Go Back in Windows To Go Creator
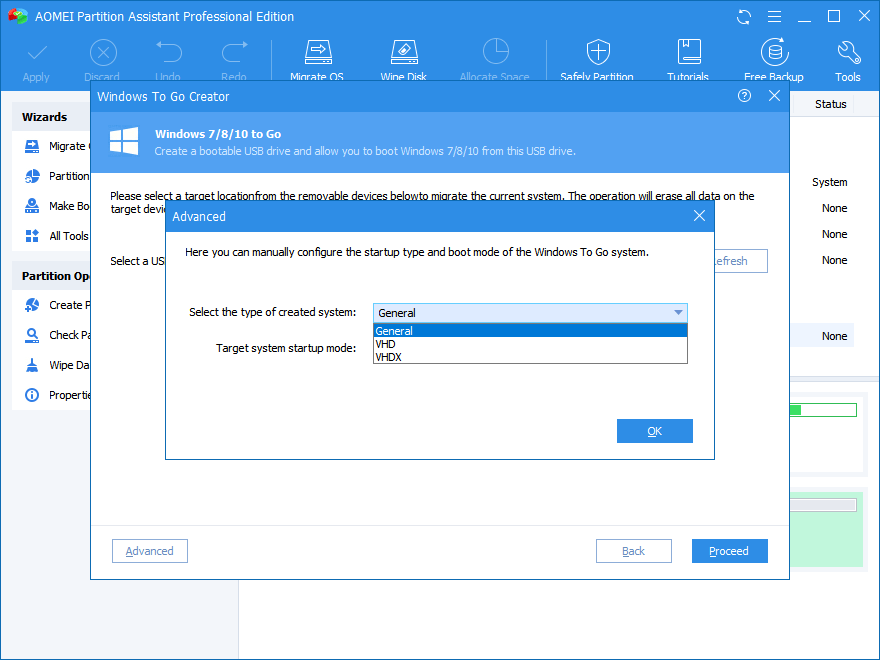The width and height of the screenshot is (880, 660). click(x=634, y=551)
